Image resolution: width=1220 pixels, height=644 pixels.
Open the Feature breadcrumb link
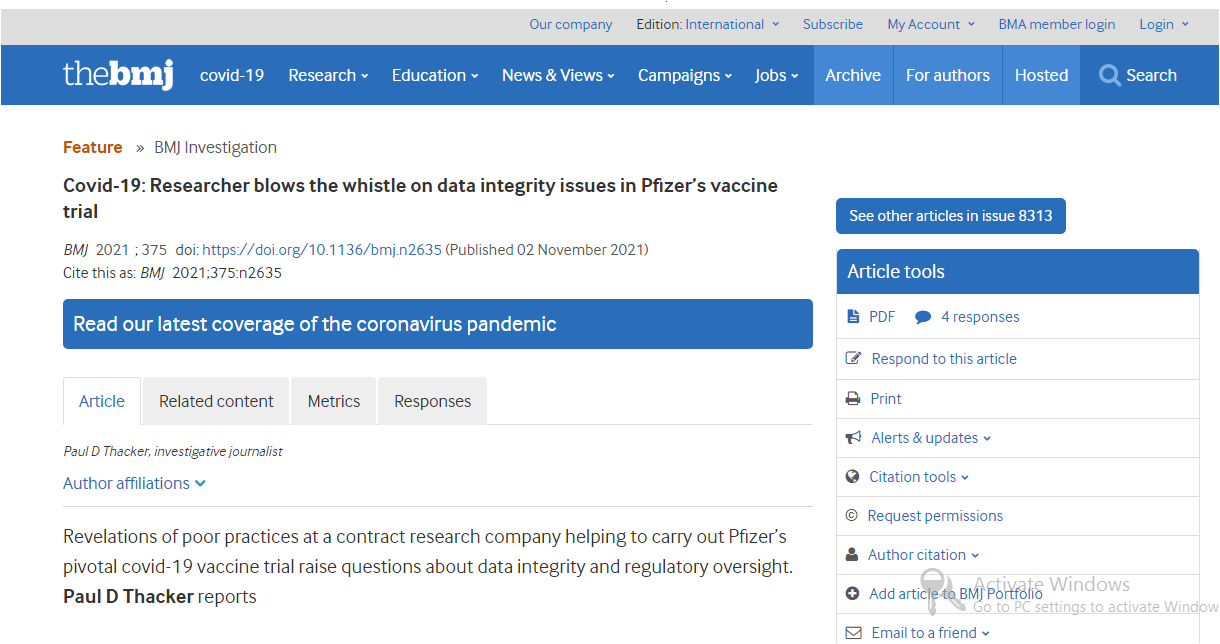click(x=93, y=147)
